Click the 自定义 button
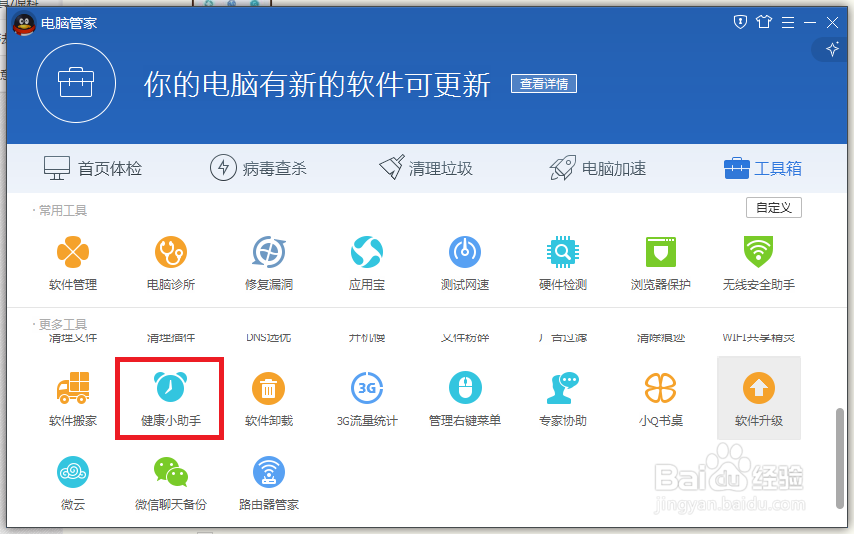This screenshot has width=854, height=534. point(773,208)
